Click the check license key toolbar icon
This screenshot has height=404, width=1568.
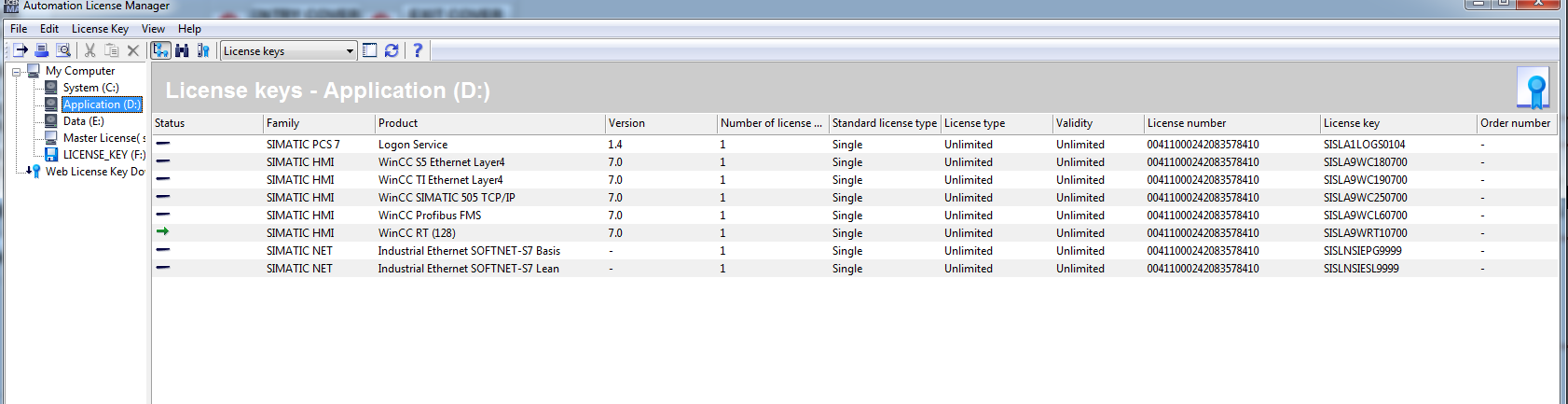tap(203, 50)
